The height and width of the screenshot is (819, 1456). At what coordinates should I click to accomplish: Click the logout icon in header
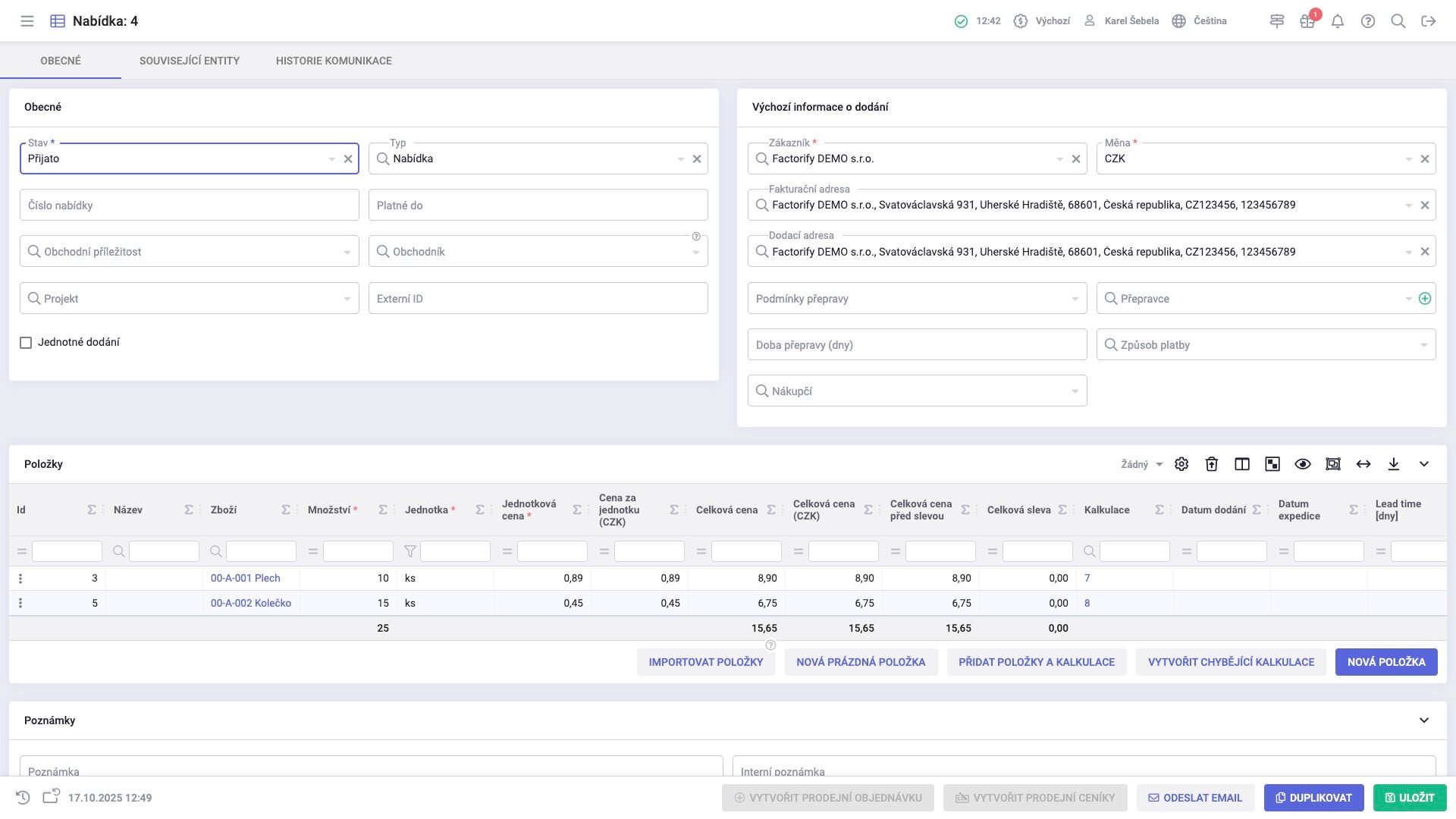click(x=1429, y=21)
